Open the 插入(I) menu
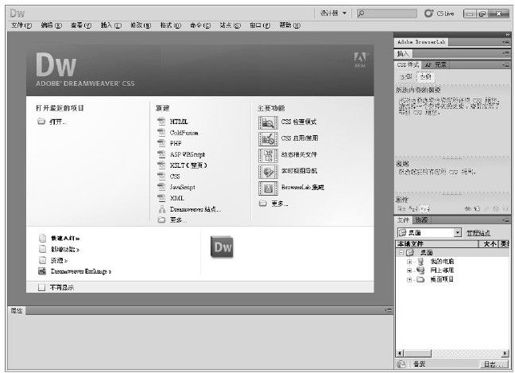The height and width of the screenshot is (373, 515). tap(111, 25)
